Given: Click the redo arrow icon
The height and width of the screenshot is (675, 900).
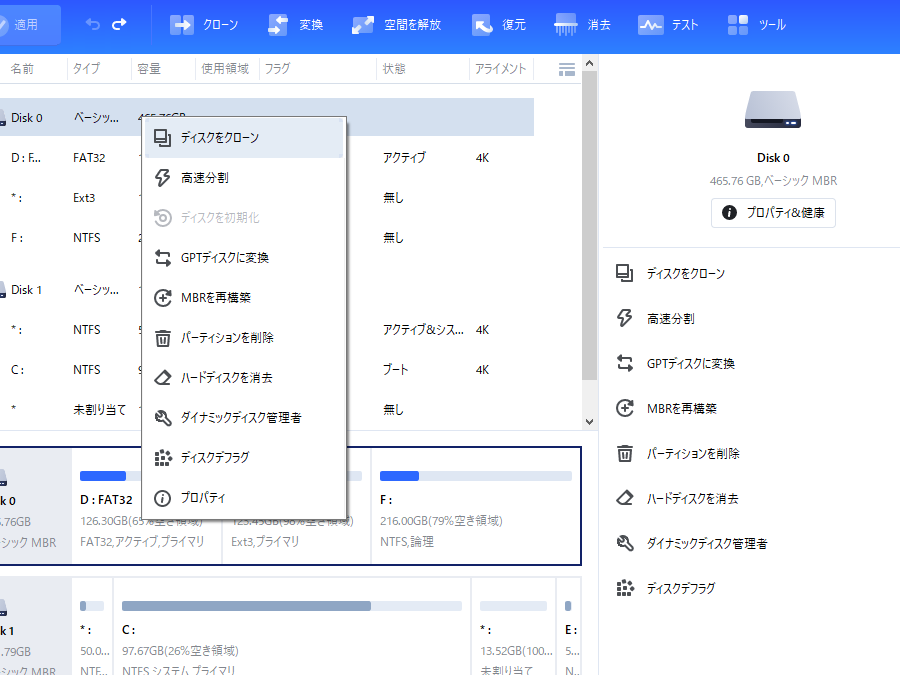Looking at the screenshot, I should 120,24.
